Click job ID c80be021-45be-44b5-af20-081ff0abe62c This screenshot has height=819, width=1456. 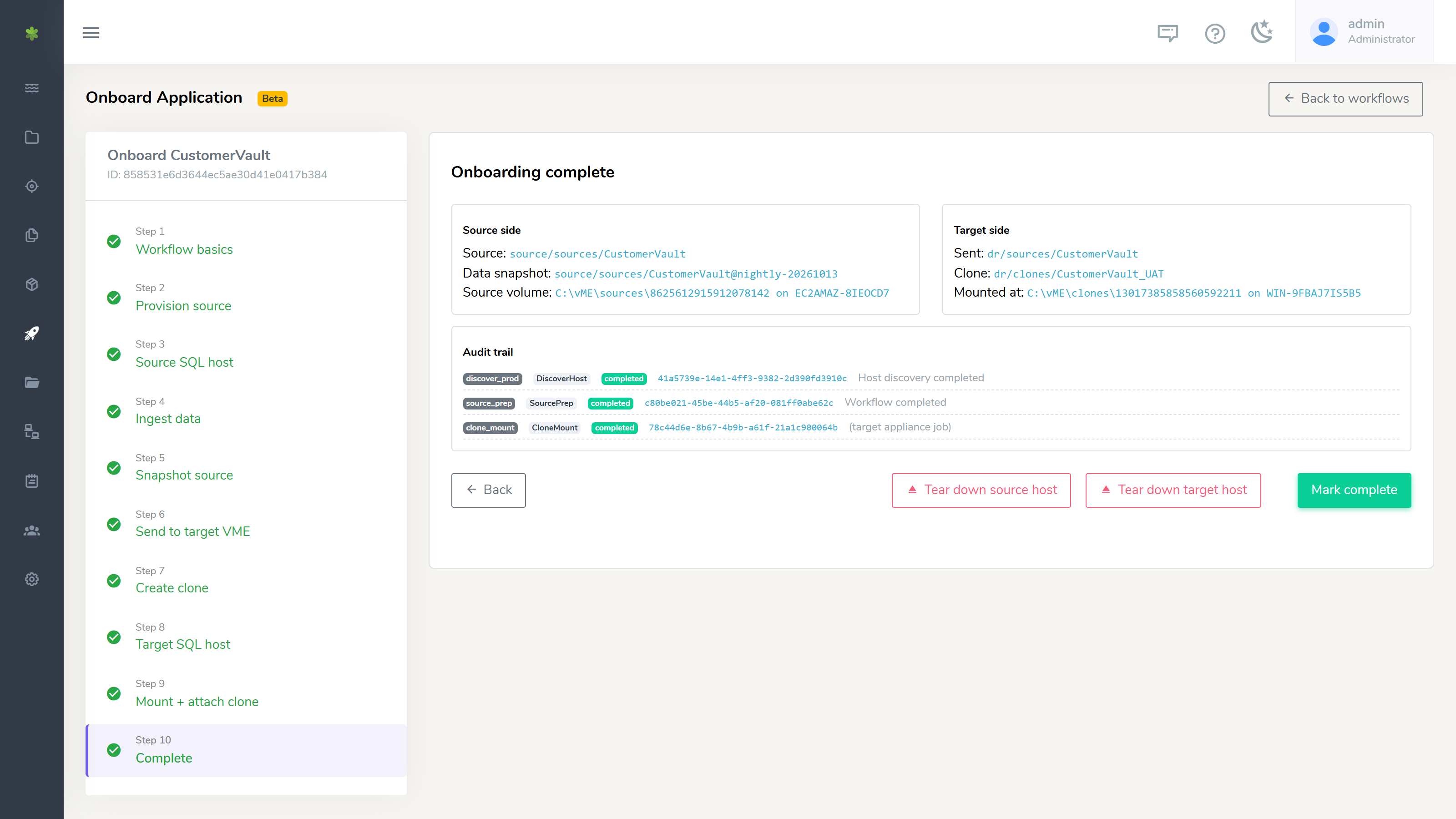[x=739, y=403]
